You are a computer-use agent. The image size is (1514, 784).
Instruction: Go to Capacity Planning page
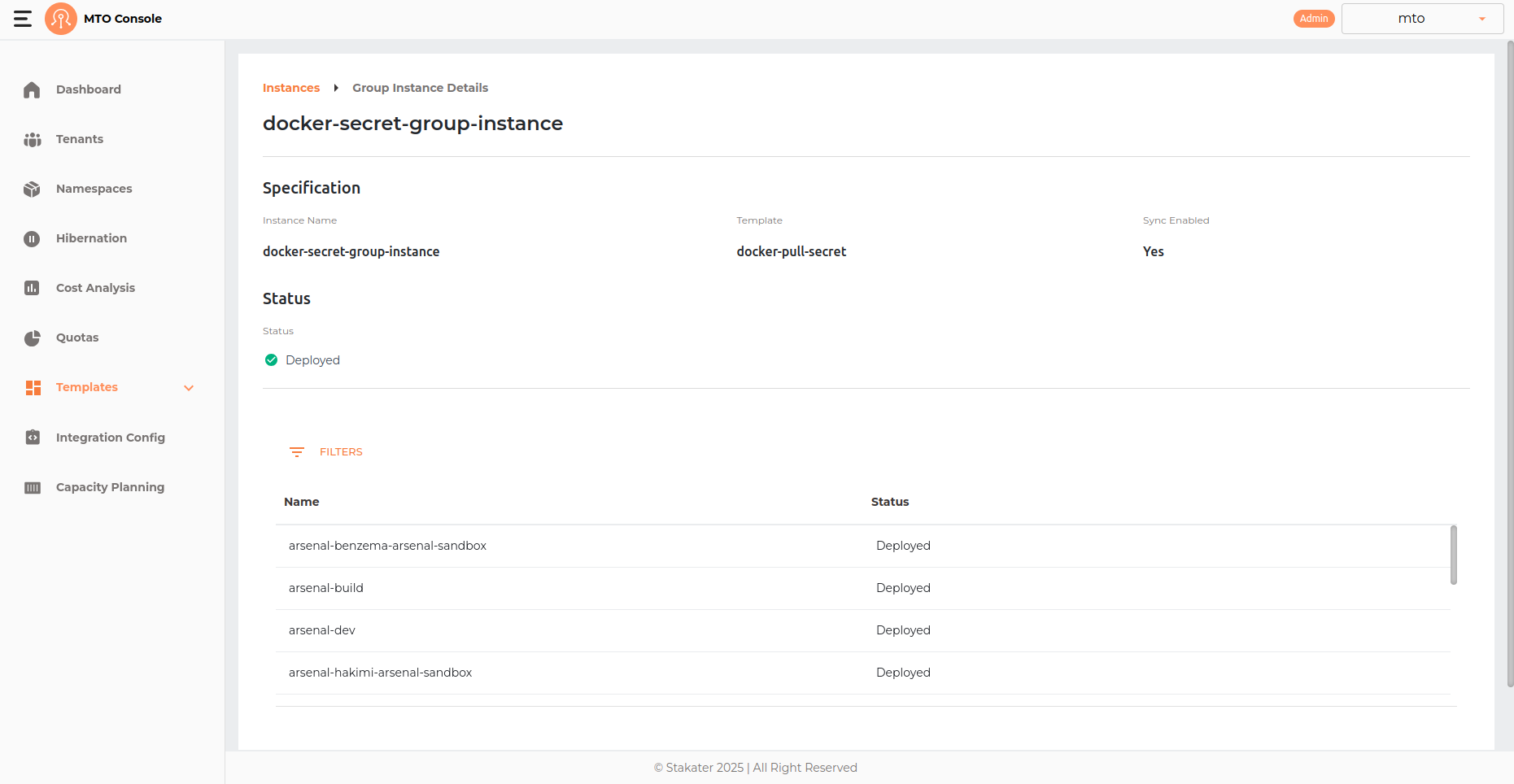[110, 487]
